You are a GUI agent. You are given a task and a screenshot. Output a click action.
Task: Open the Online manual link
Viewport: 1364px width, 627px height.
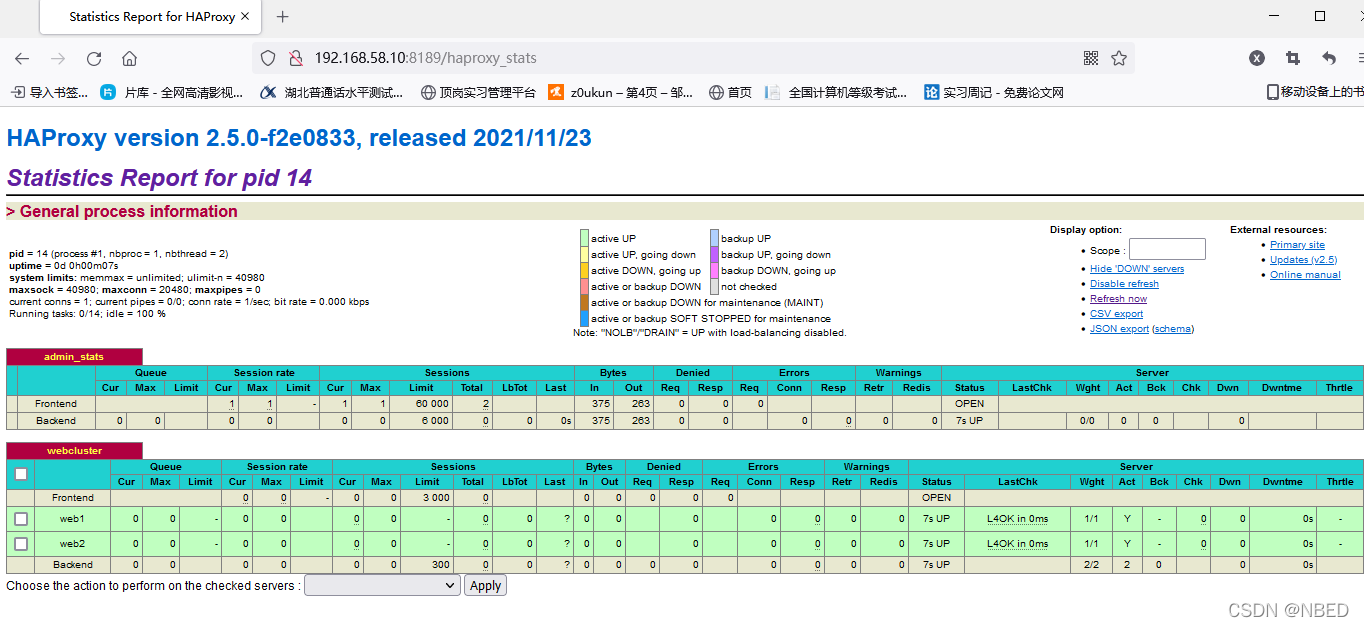pos(1305,275)
